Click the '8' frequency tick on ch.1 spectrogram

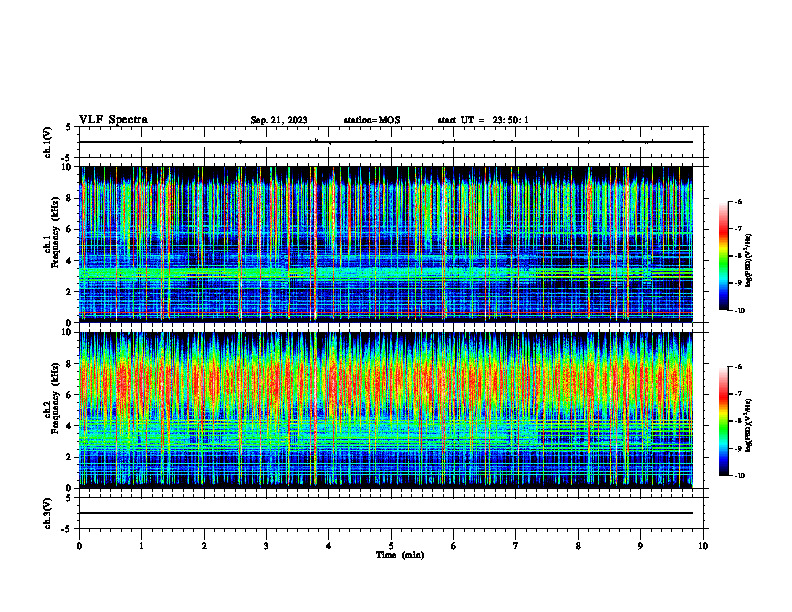click(69, 198)
